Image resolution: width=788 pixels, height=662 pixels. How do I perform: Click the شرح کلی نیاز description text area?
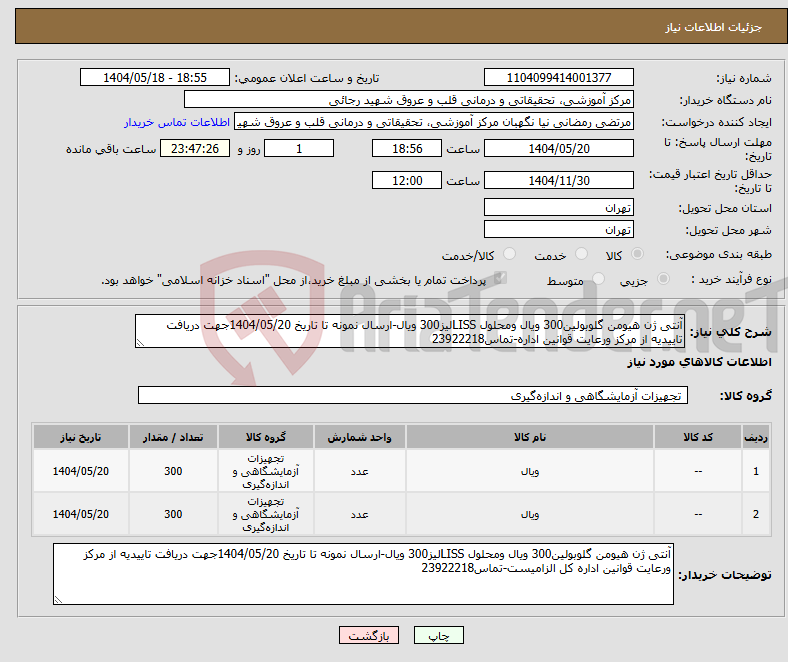[x=410, y=331]
